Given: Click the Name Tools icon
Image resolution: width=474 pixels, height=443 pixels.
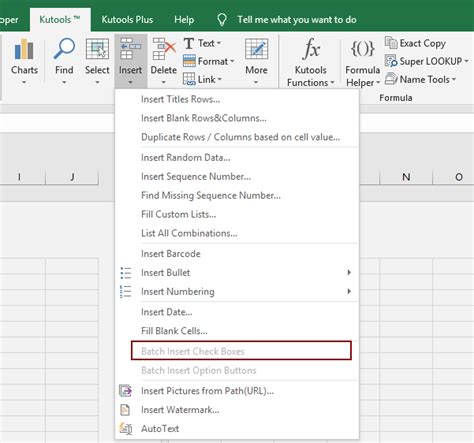Looking at the screenshot, I should pos(391,79).
